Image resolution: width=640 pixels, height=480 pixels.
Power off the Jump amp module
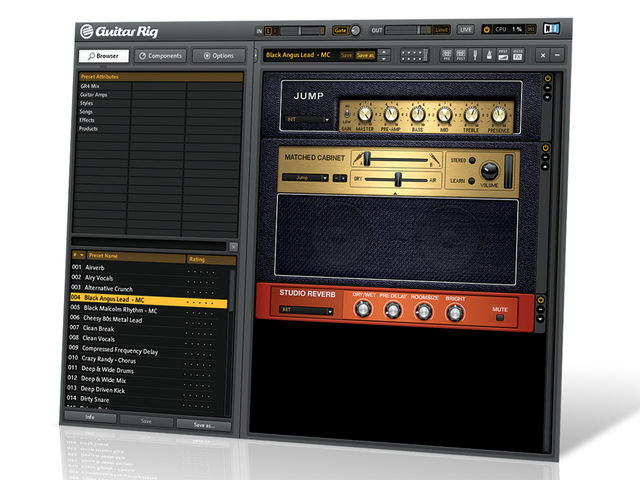pos(547,78)
